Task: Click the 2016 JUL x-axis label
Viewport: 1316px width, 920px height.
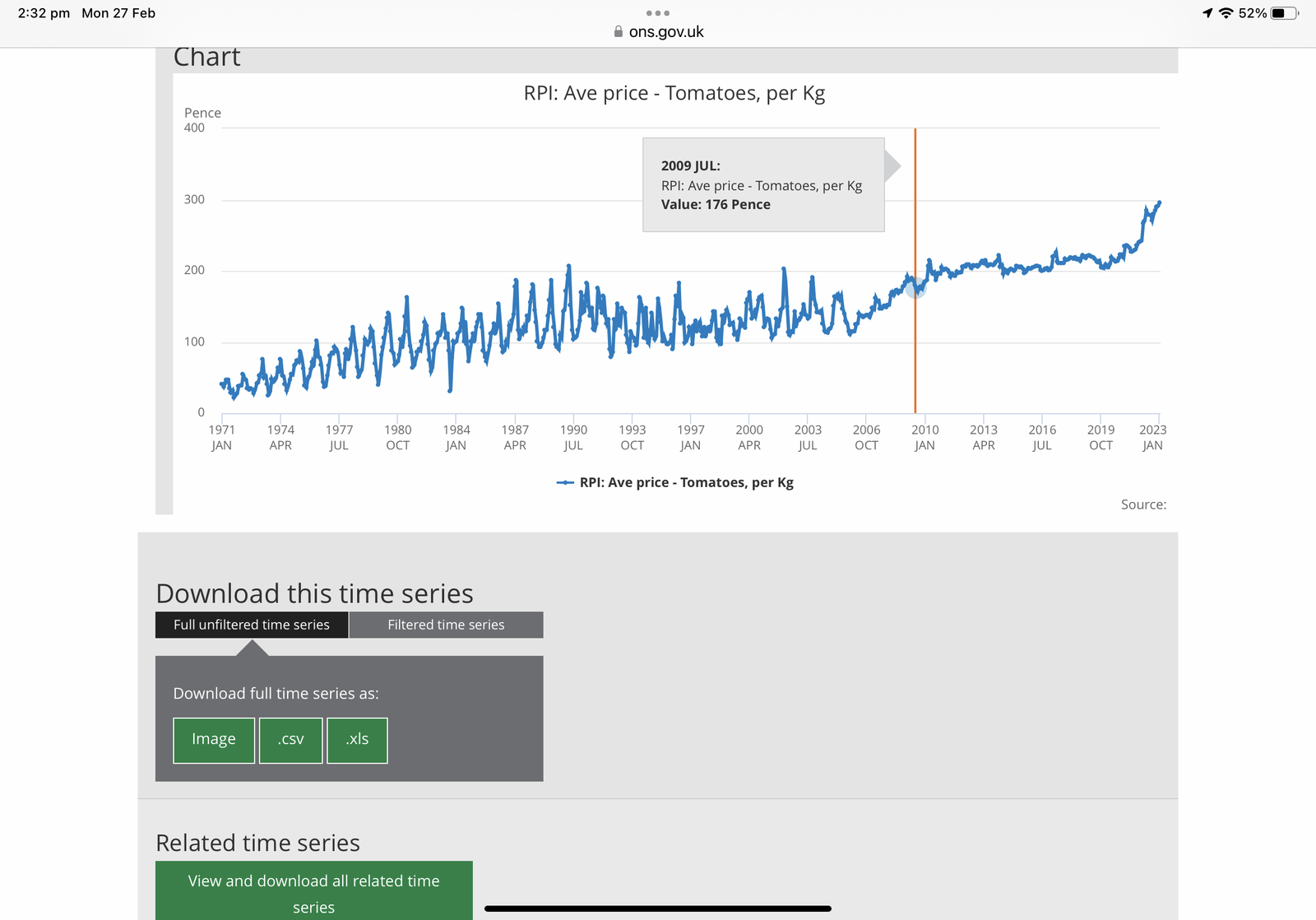Action: (x=1042, y=437)
